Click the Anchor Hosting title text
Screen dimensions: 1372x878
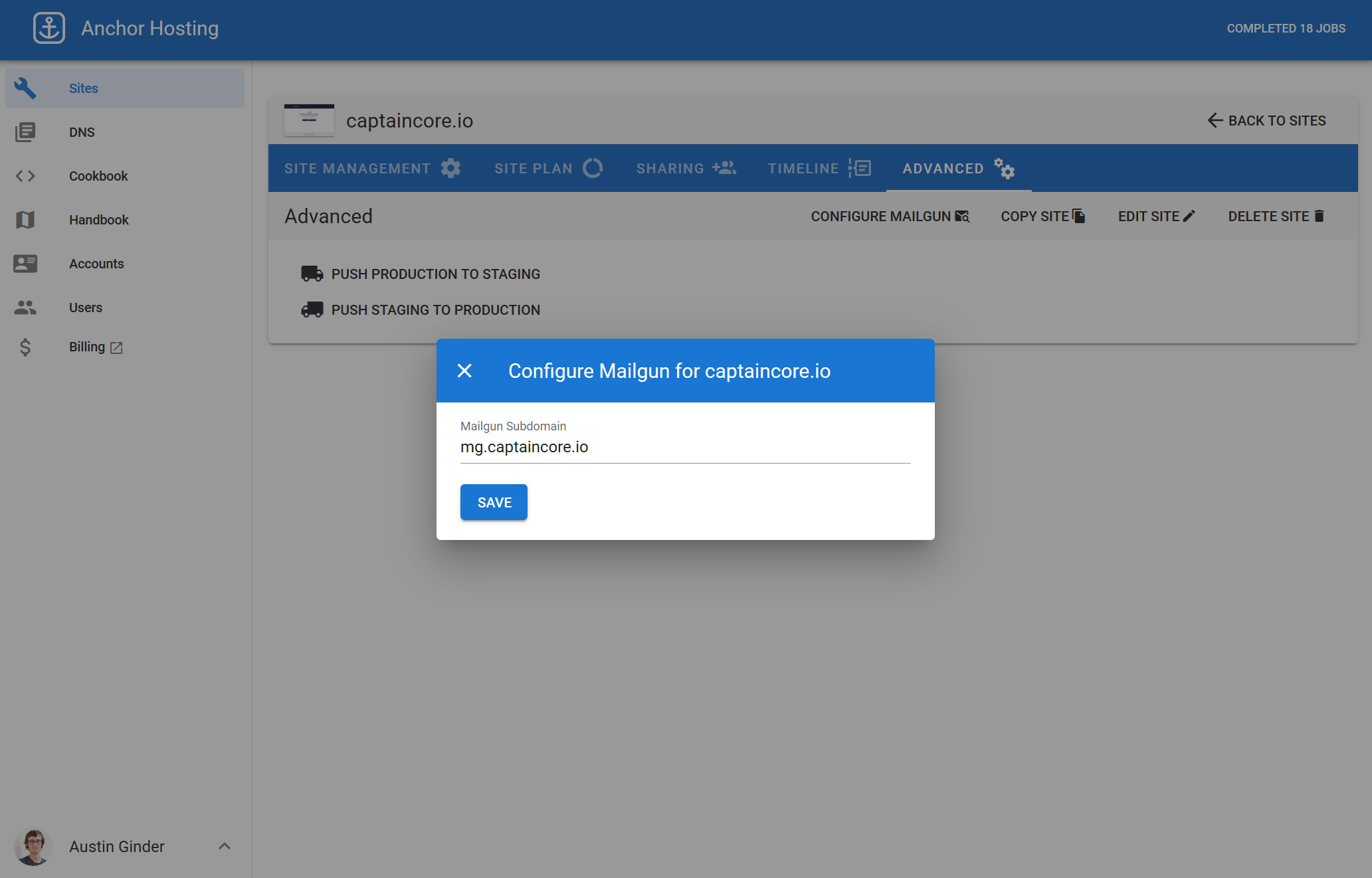[x=150, y=28]
